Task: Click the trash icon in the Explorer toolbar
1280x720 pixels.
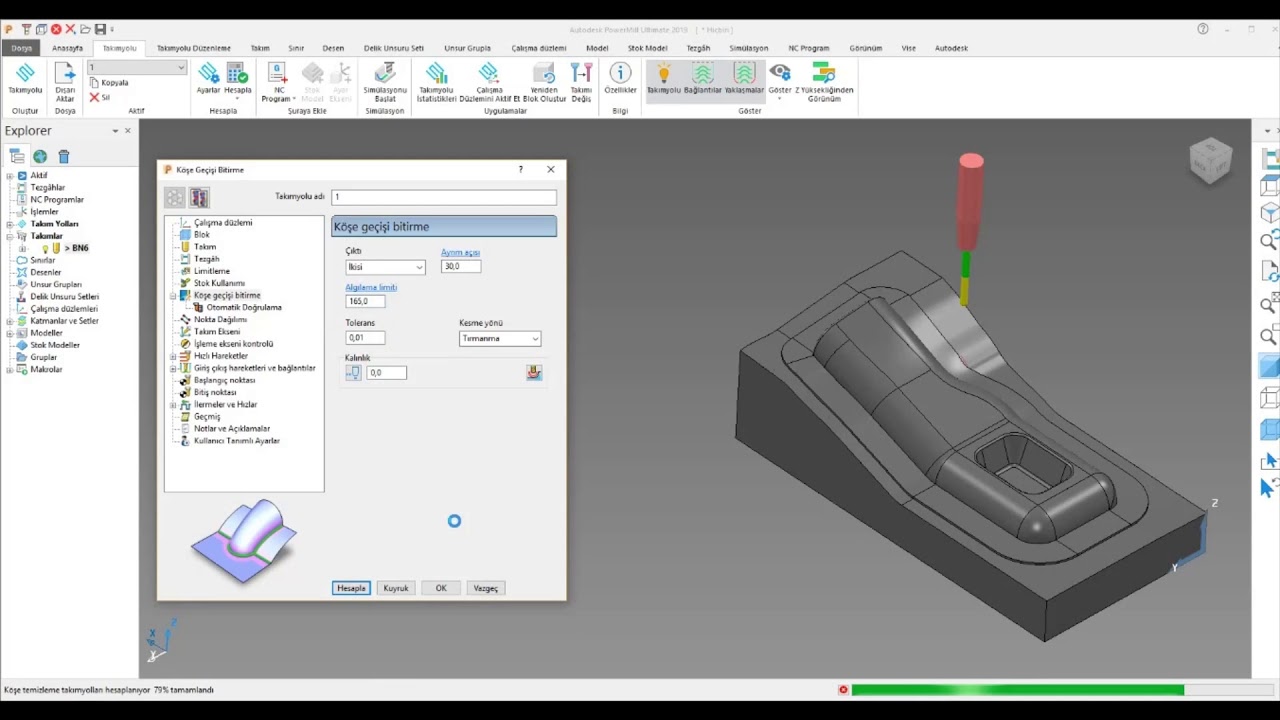Action: coord(64,156)
